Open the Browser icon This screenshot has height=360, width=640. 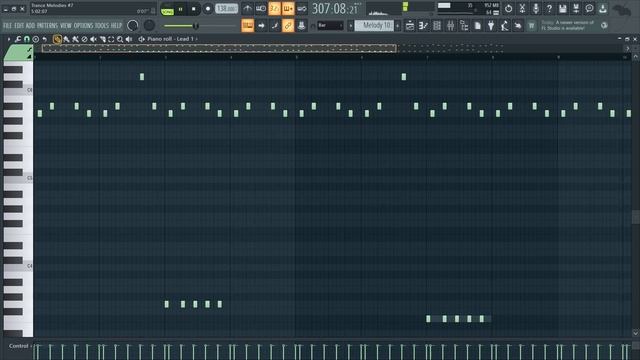464,26
